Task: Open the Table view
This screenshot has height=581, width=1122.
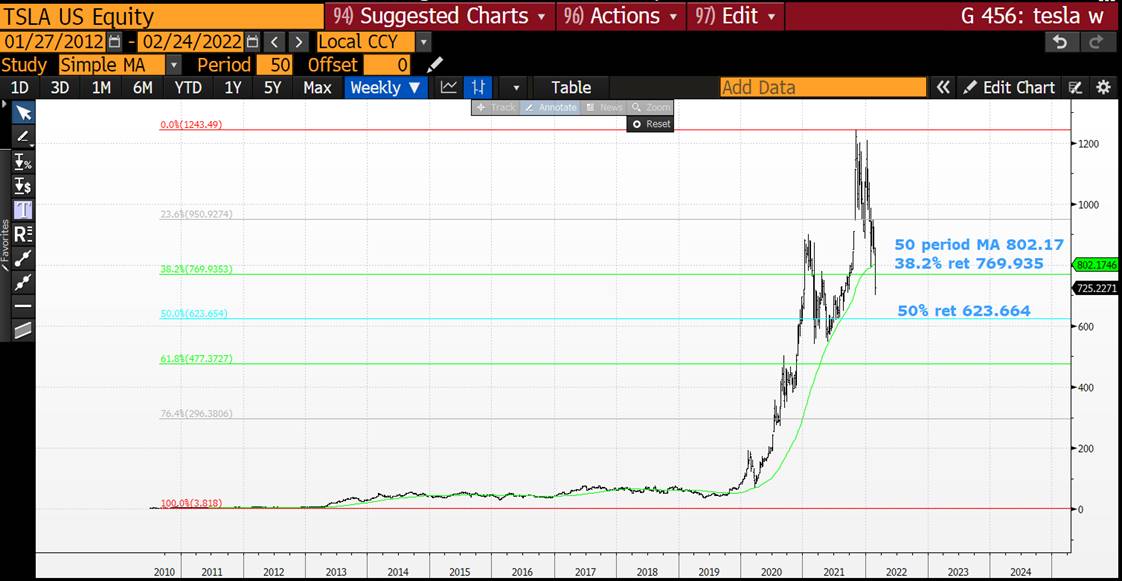Action: pos(571,87)
